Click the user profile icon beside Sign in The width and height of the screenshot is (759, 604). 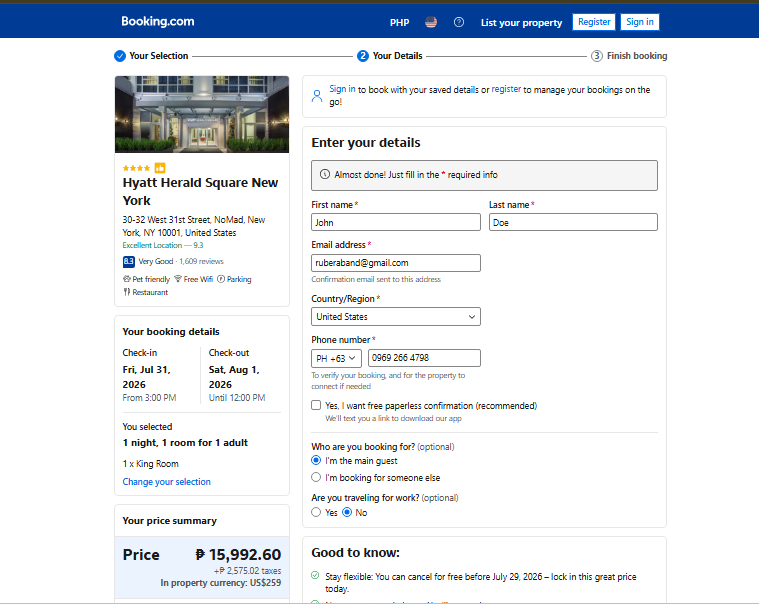(317, 96)
